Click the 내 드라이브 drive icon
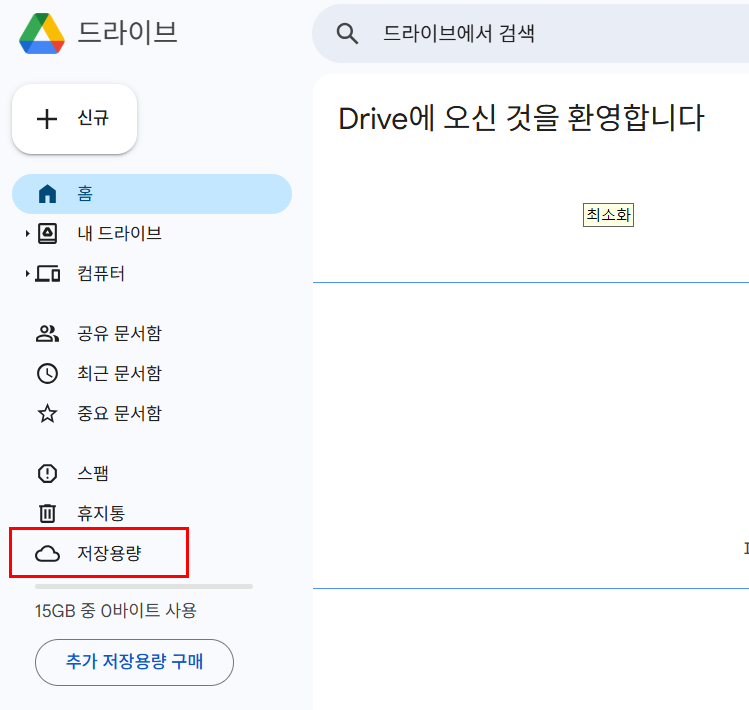Image resolution: width=749 pixels, height=710 pixels. click(47, 234)
